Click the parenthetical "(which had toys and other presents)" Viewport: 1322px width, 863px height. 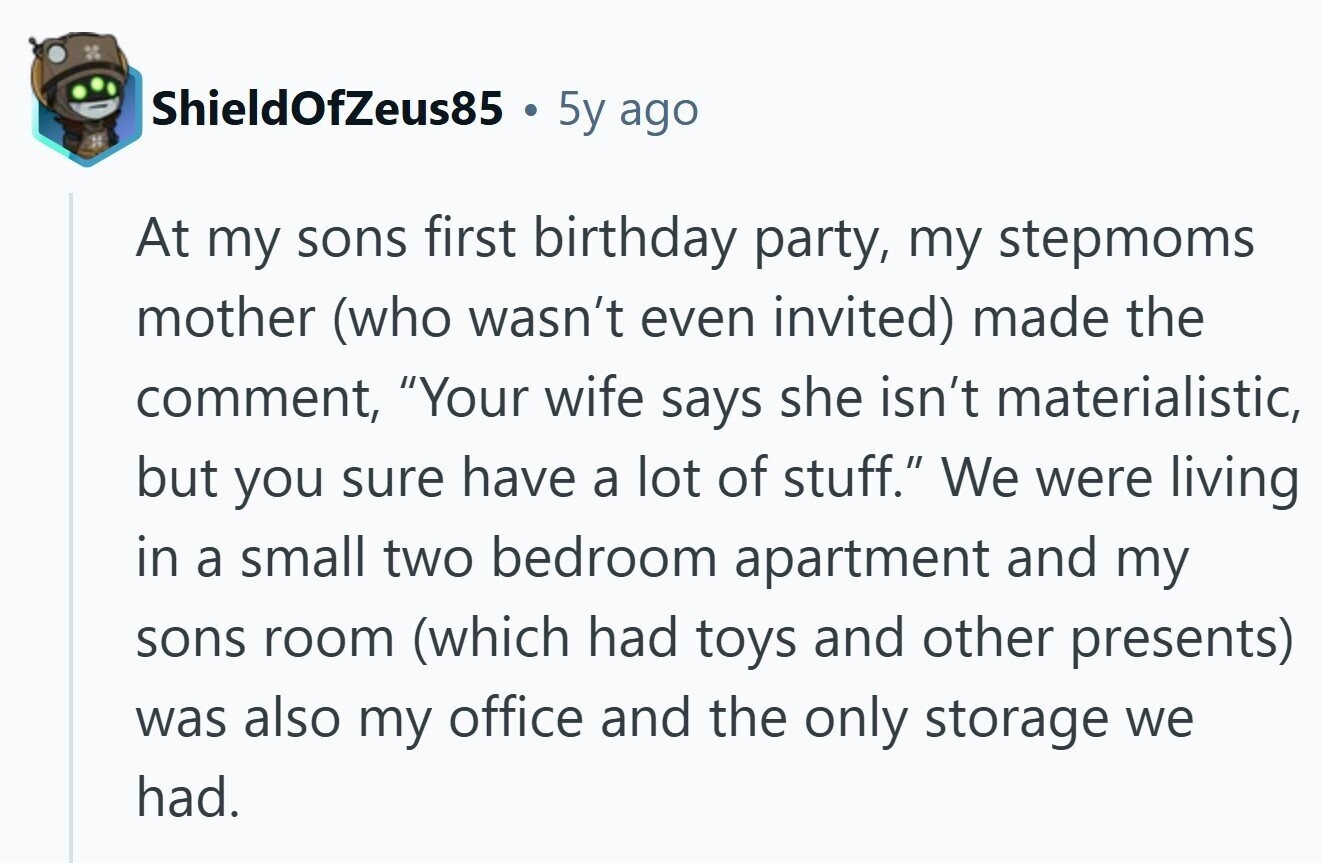click(850, 640)
